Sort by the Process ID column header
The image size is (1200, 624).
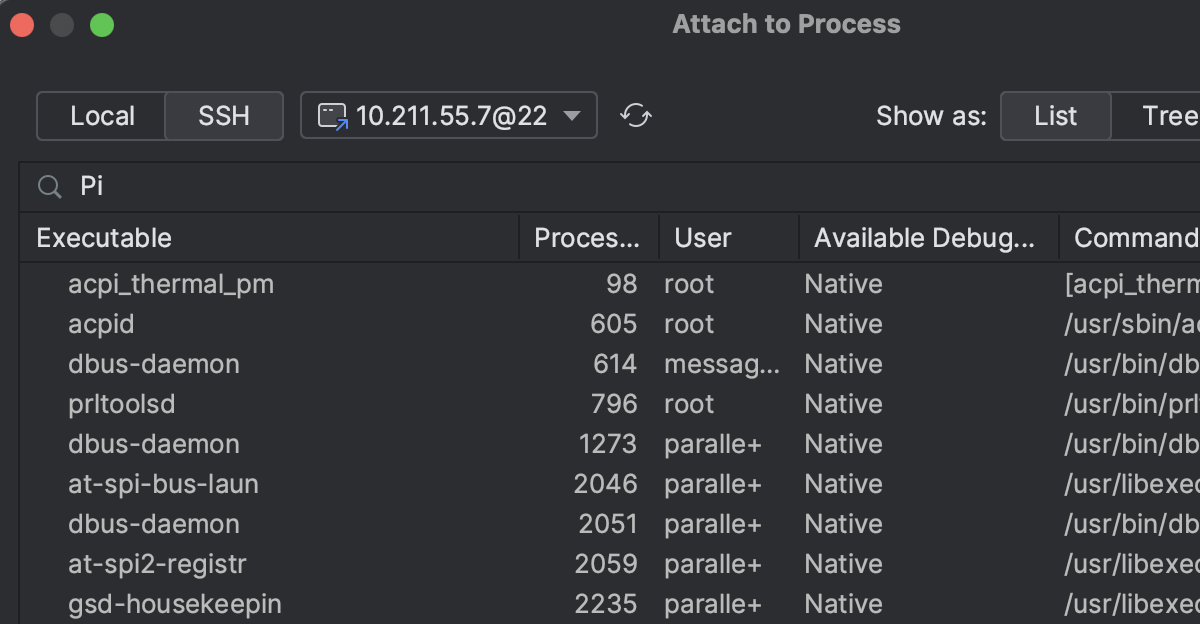point(587,238)
